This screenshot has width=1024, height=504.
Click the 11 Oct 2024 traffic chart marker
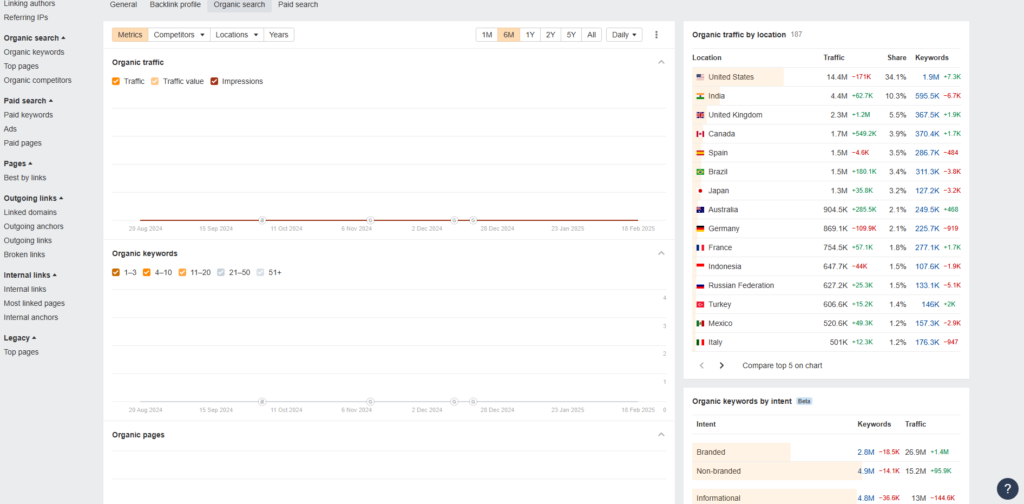coord(263,220)
